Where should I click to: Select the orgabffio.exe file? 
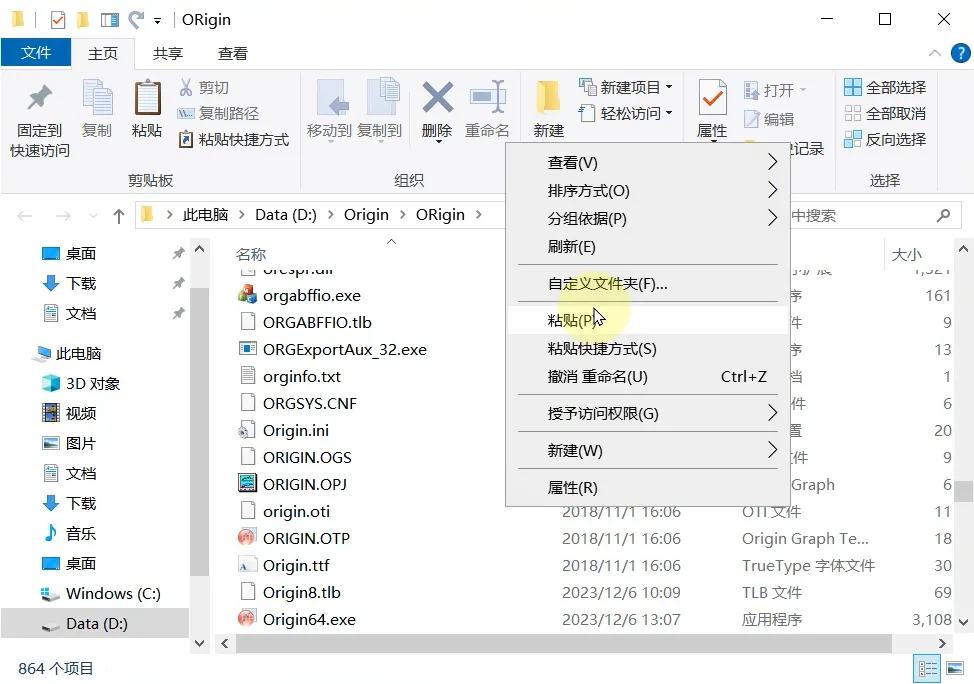pyautogui.click(x=312, y=295)
